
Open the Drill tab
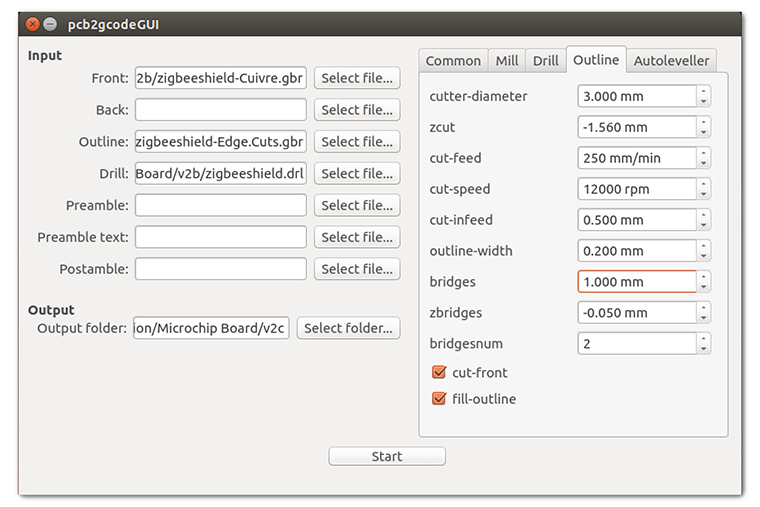545,61
